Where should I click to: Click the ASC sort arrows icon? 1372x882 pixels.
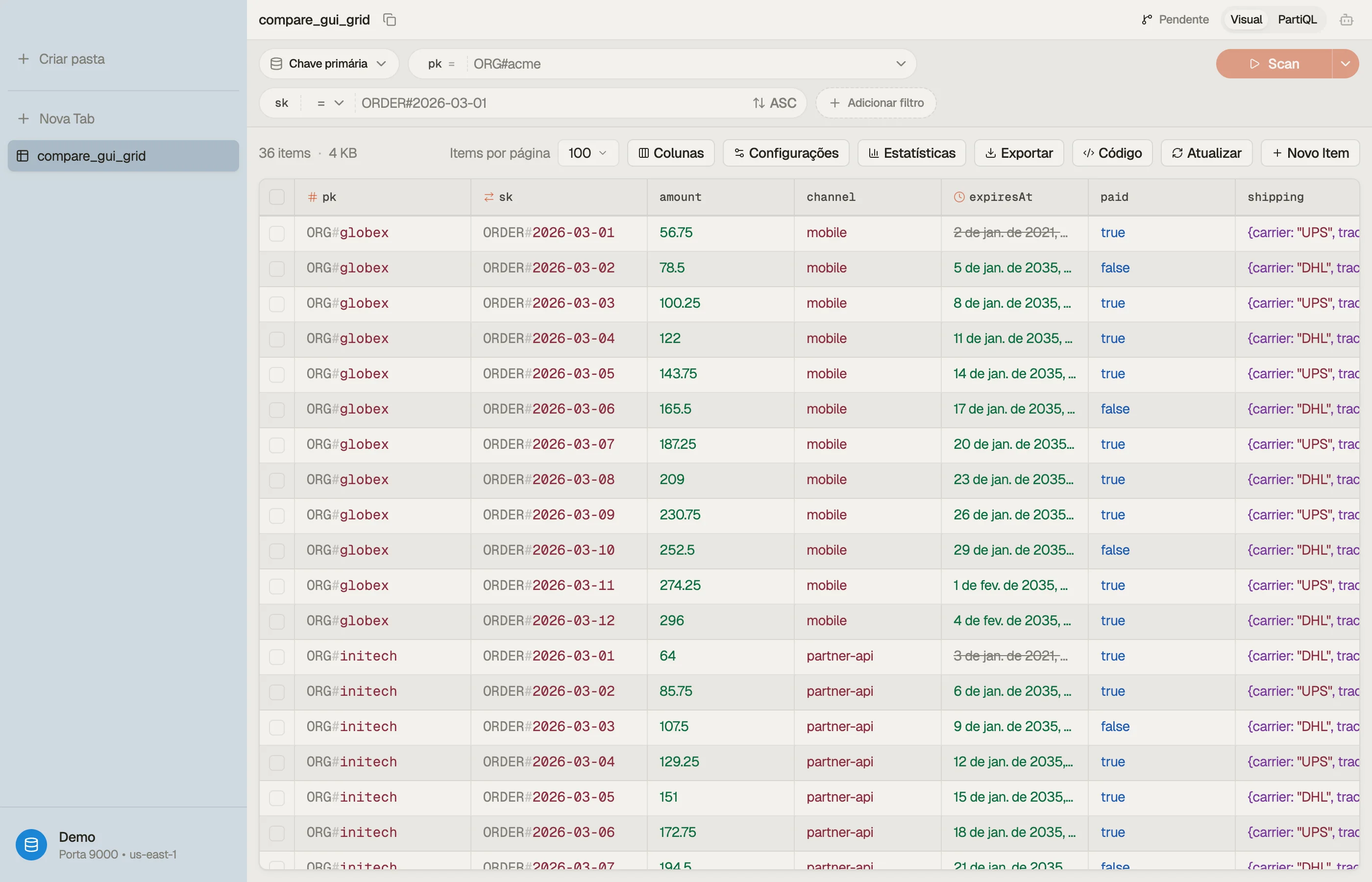point(759,103)
